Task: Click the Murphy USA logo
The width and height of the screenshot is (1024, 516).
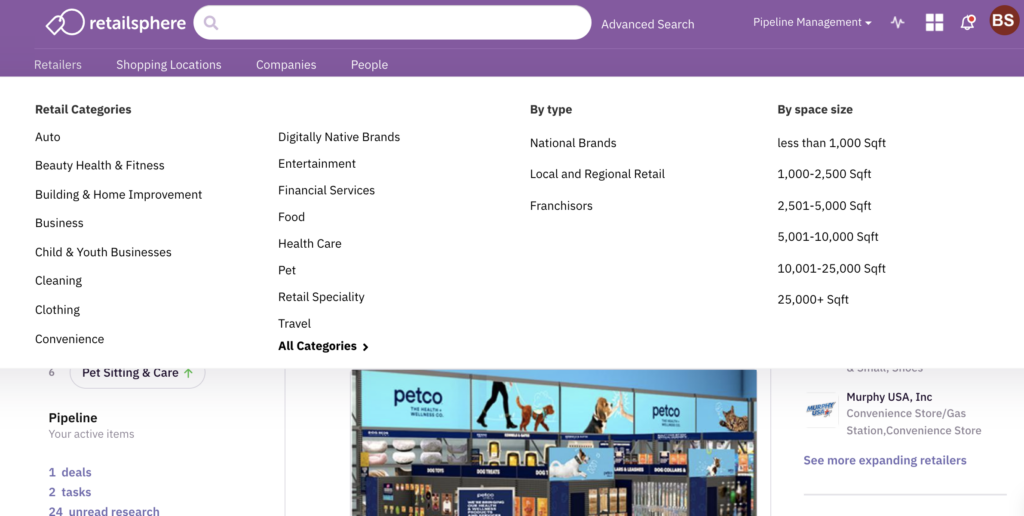Action: coord(822,411)
